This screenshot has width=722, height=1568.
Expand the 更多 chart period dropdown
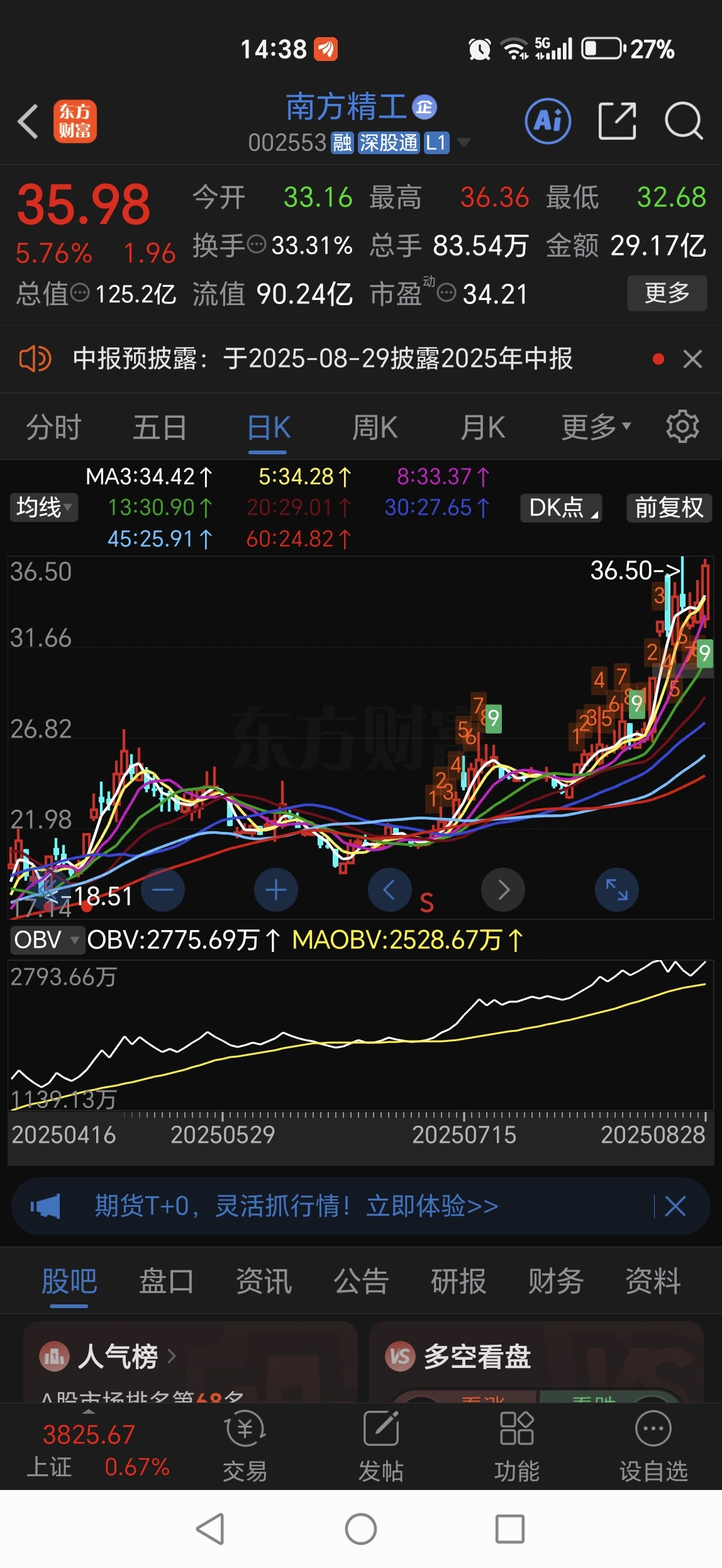click(x=596, y=427)
